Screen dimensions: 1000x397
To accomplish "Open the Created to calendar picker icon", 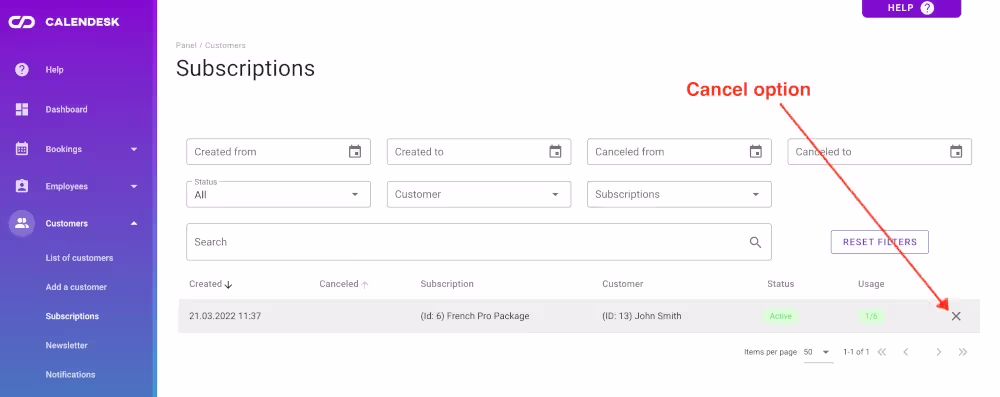I will [555, 152].
